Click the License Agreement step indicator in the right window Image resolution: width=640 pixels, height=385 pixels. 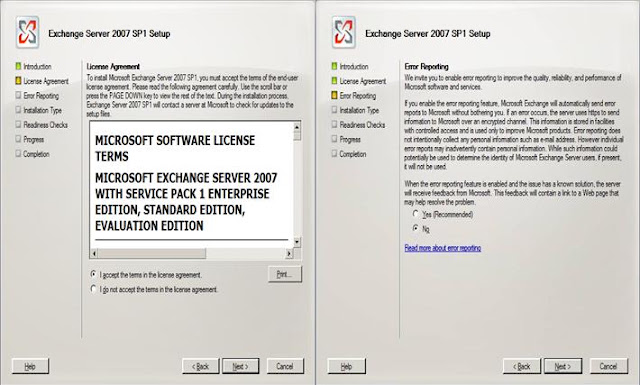point(359,81)
